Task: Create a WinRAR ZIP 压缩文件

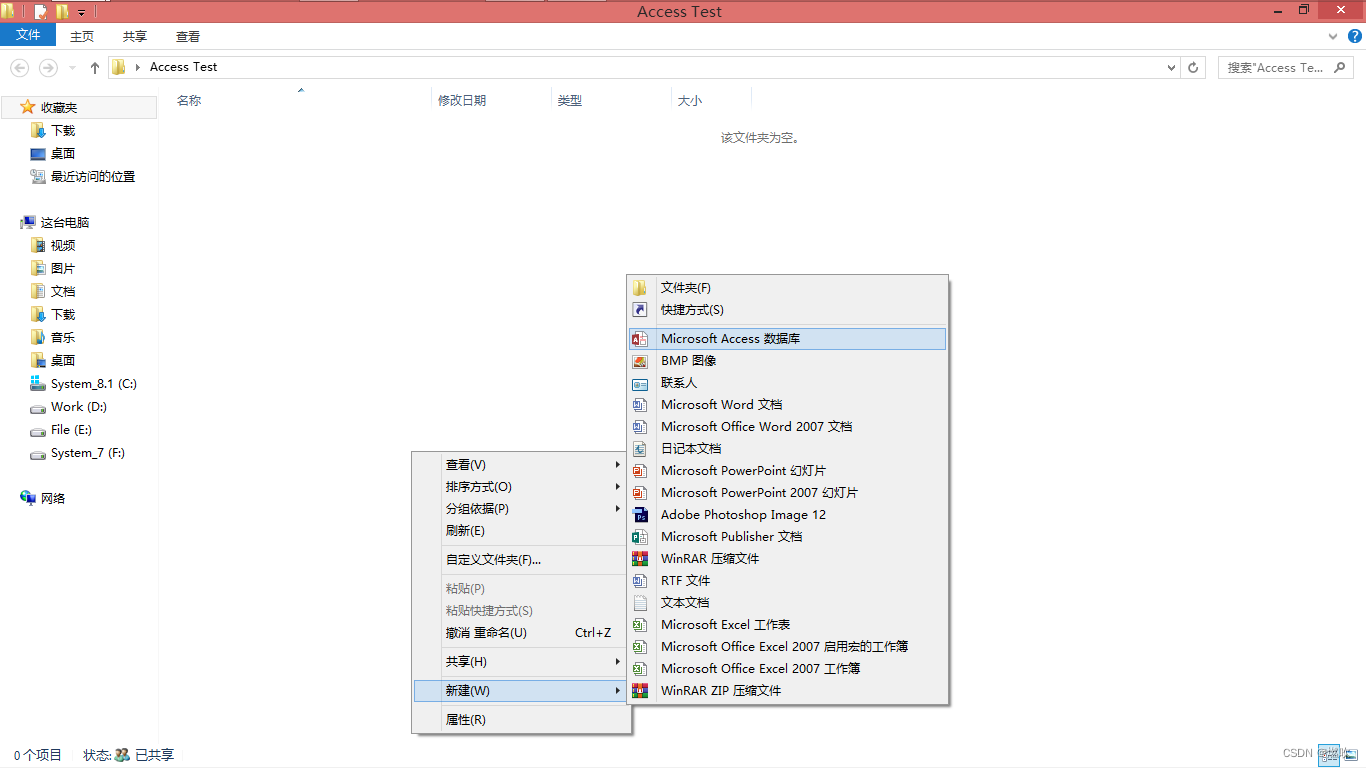Action: click(x=787, y=691)
